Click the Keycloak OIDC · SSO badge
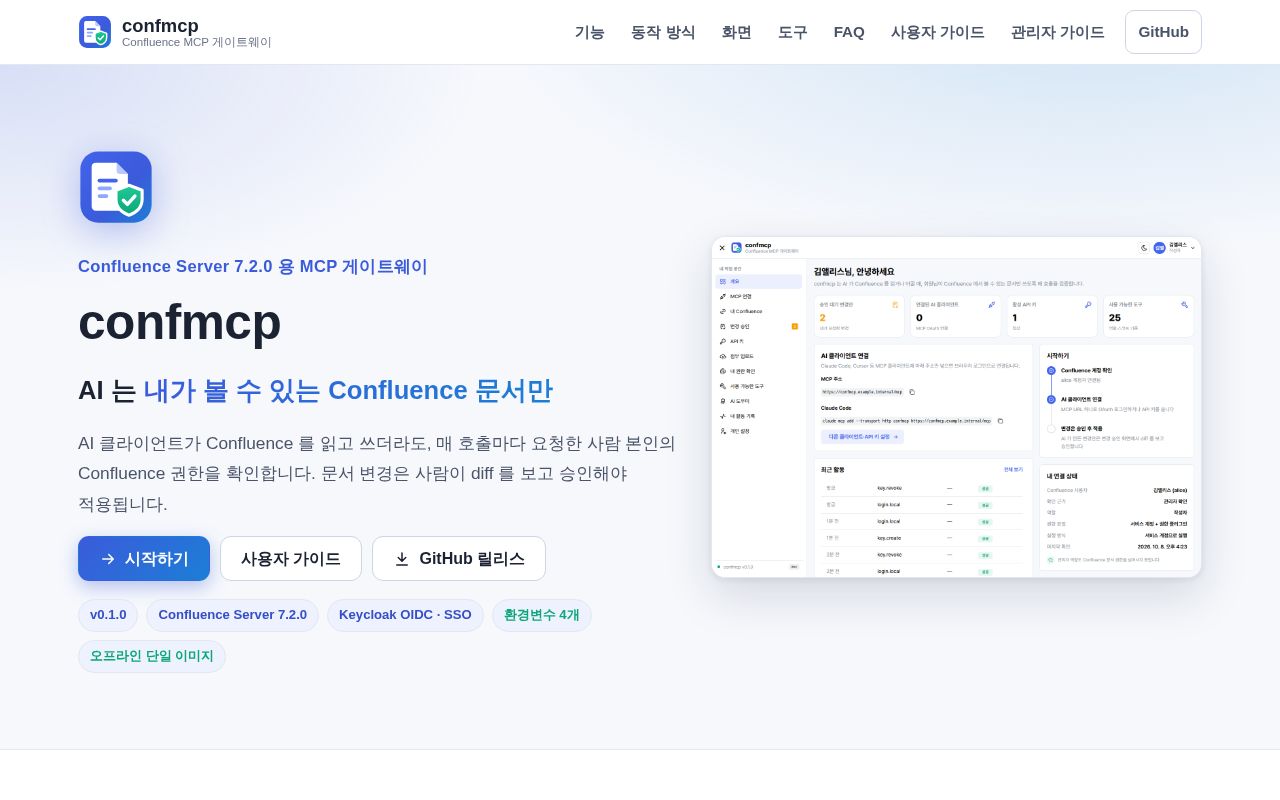Viewport: 1280px width, 800px height. click(x=405, y=615)
